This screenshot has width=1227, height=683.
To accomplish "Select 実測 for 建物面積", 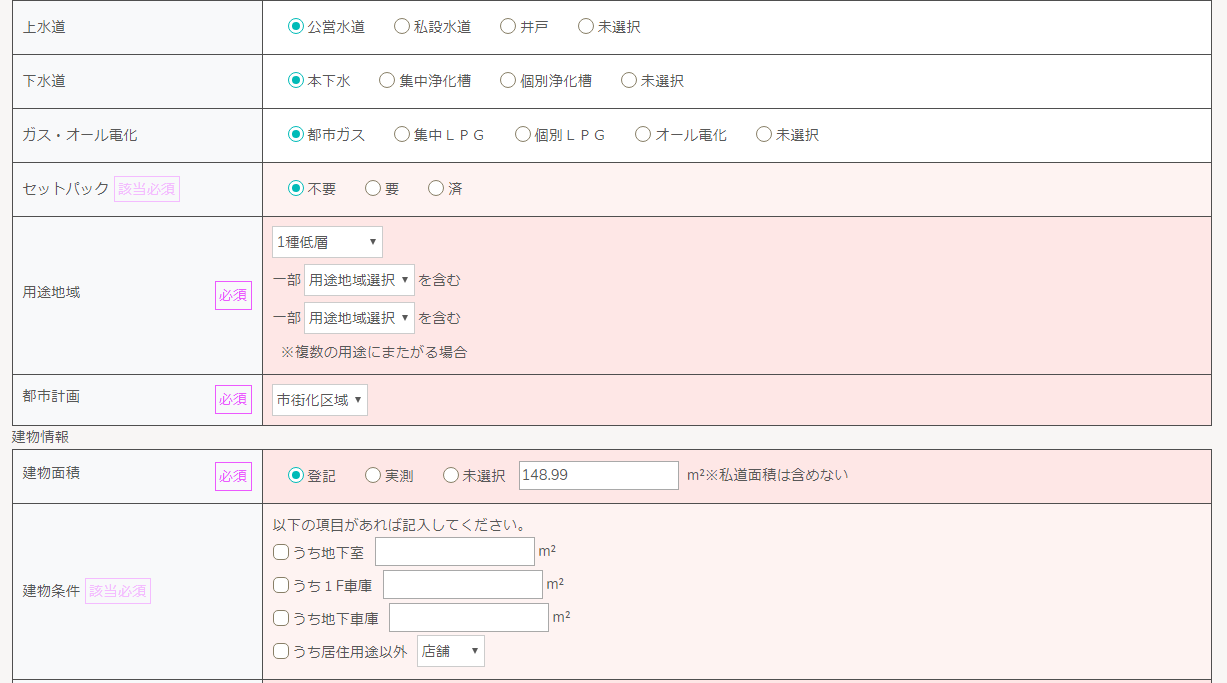I will [x=373, y=476].
